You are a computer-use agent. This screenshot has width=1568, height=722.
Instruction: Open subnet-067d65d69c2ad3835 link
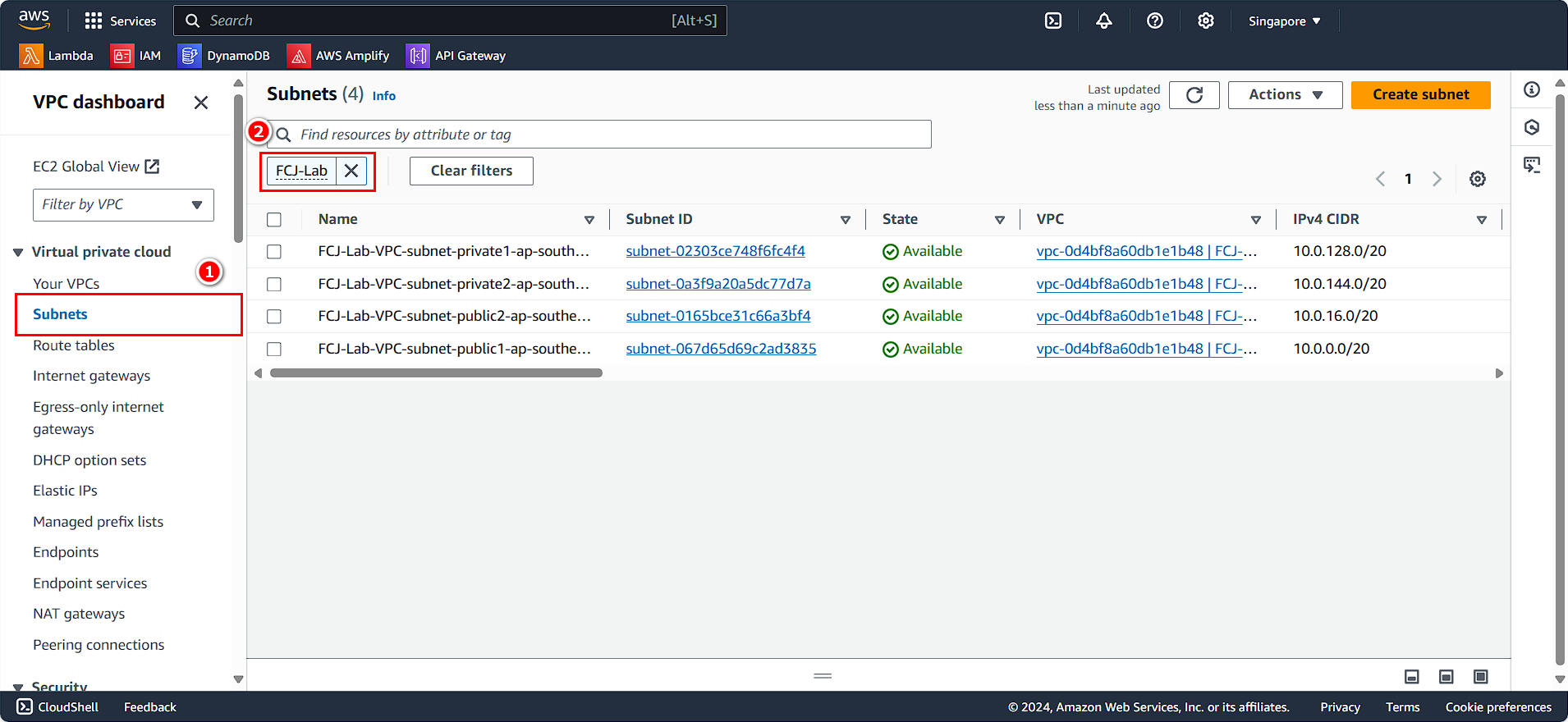721,349
